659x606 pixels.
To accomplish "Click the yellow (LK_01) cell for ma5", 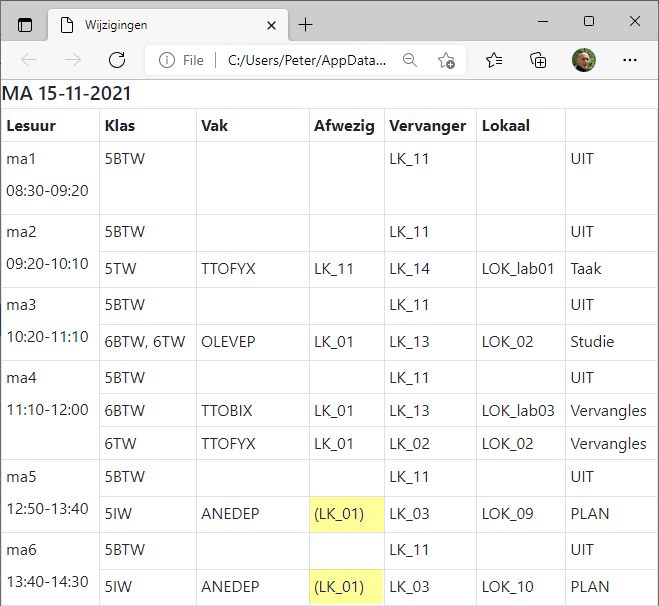I will pos(347,514).
